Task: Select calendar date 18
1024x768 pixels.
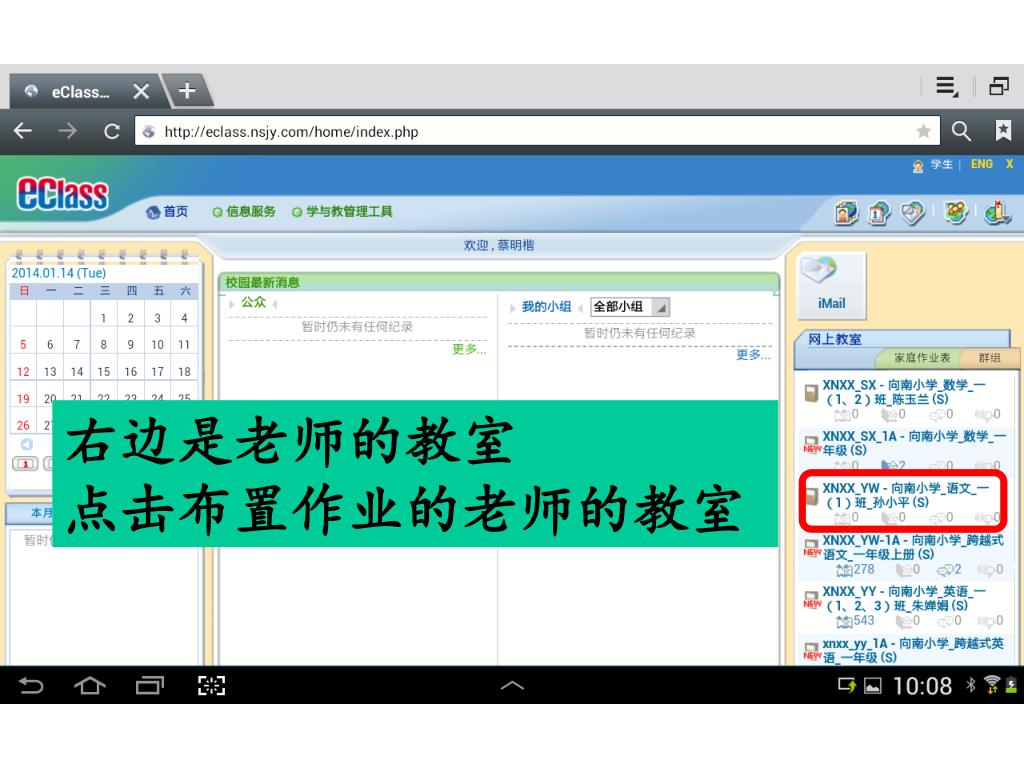Action: point(184,372)
